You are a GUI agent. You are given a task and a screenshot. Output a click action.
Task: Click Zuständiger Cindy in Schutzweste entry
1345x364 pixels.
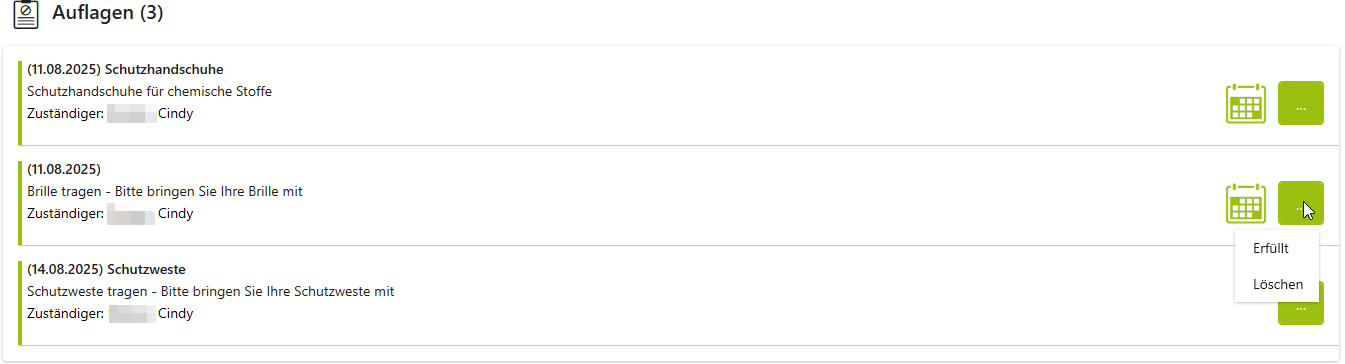tap(110, 313)
